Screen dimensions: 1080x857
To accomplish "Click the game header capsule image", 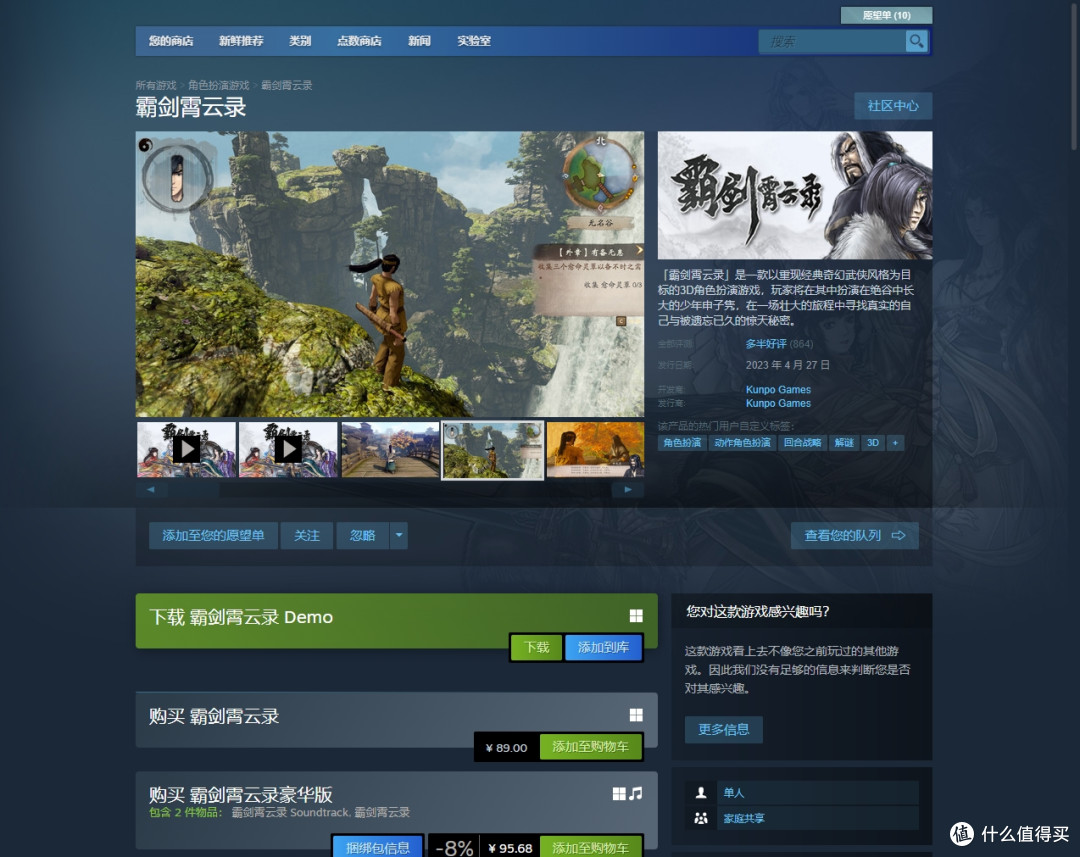I will point(795,195).
